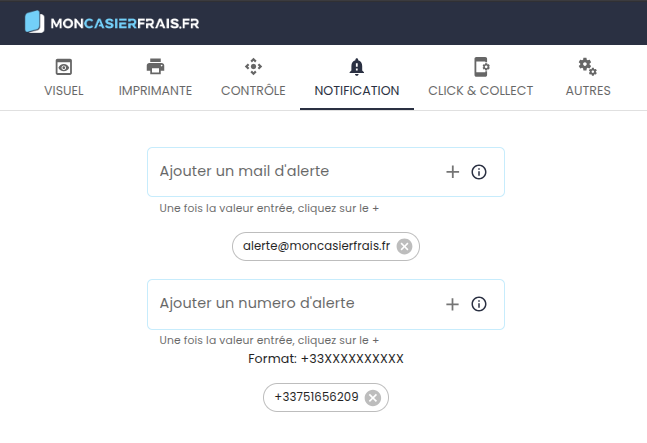The image size is (647, 443).
Task: Click the Notification bell icon
Action: click(x=357, y=67)
